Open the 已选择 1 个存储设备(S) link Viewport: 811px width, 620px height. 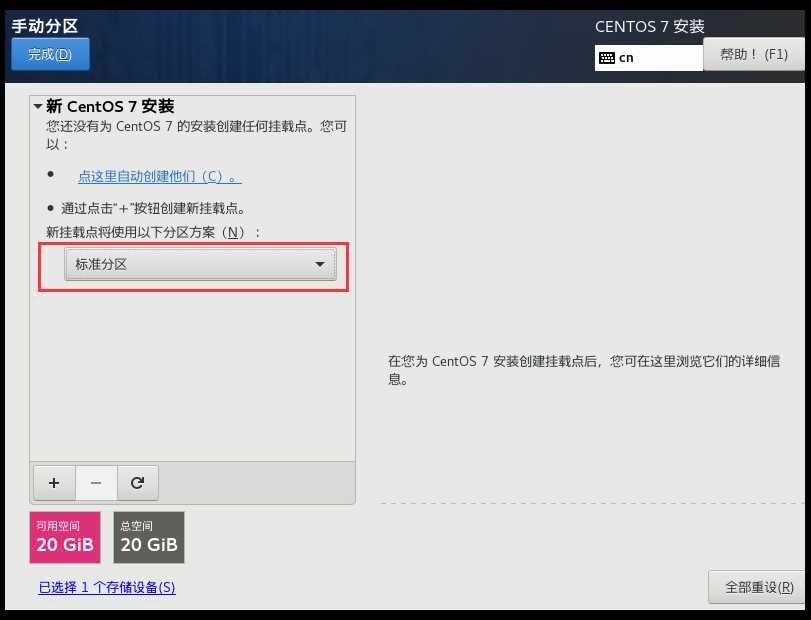[x=108, y=587]
